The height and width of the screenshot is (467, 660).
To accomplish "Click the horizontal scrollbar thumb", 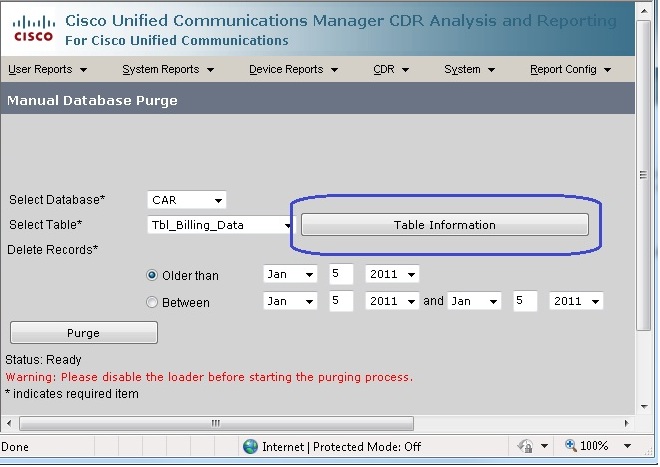I will (x=216, y=423).
